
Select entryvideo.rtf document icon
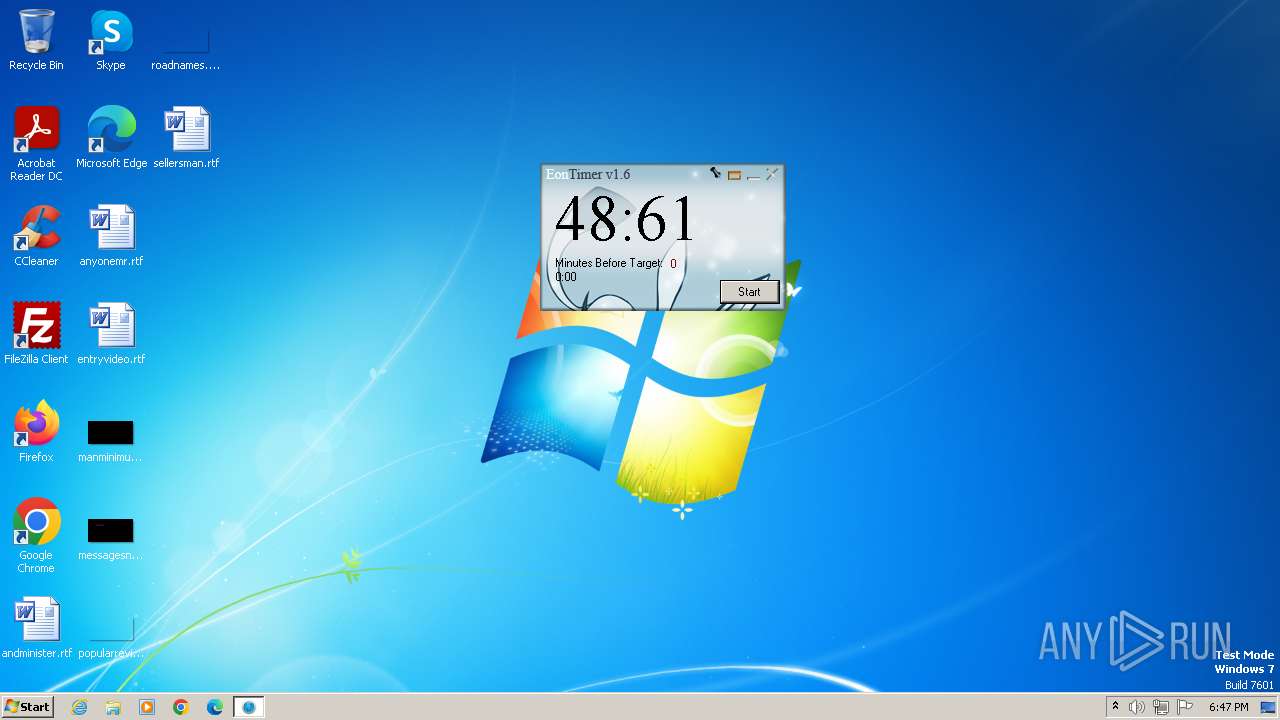point(111,334)
